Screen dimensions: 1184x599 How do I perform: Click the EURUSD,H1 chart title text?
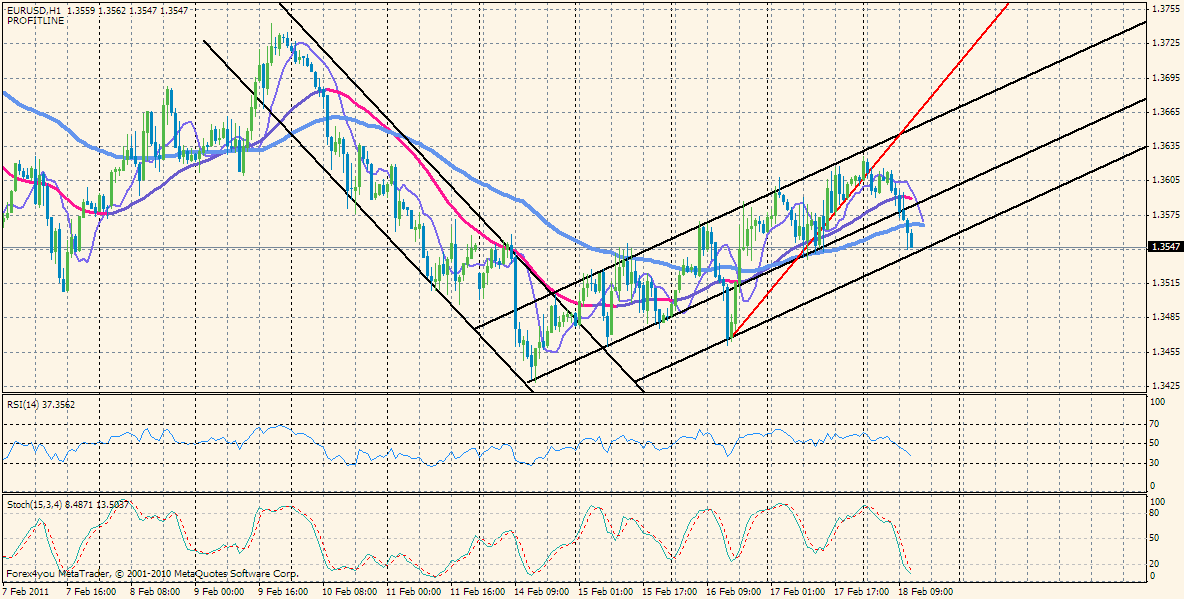[35, 11]
